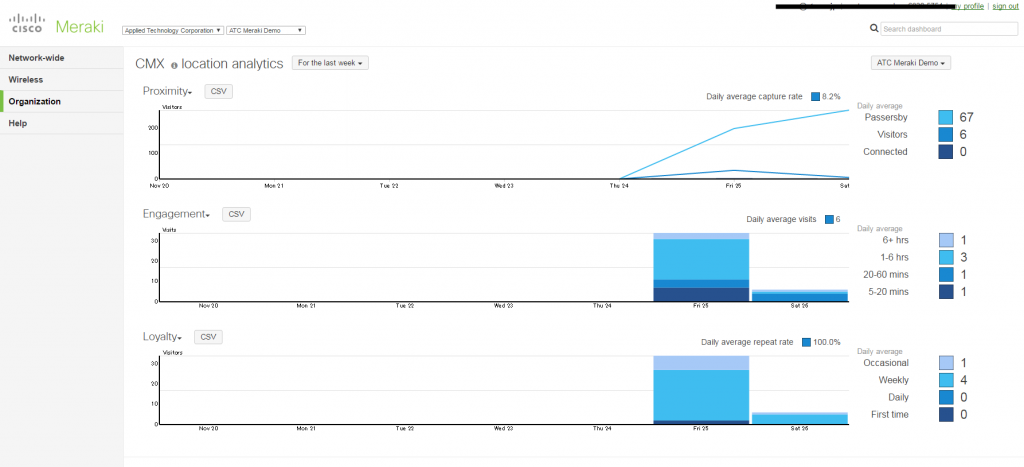This screenshot has height=467, width=1024.
Task: Click the Passersby label
Action: pos(886,118)
